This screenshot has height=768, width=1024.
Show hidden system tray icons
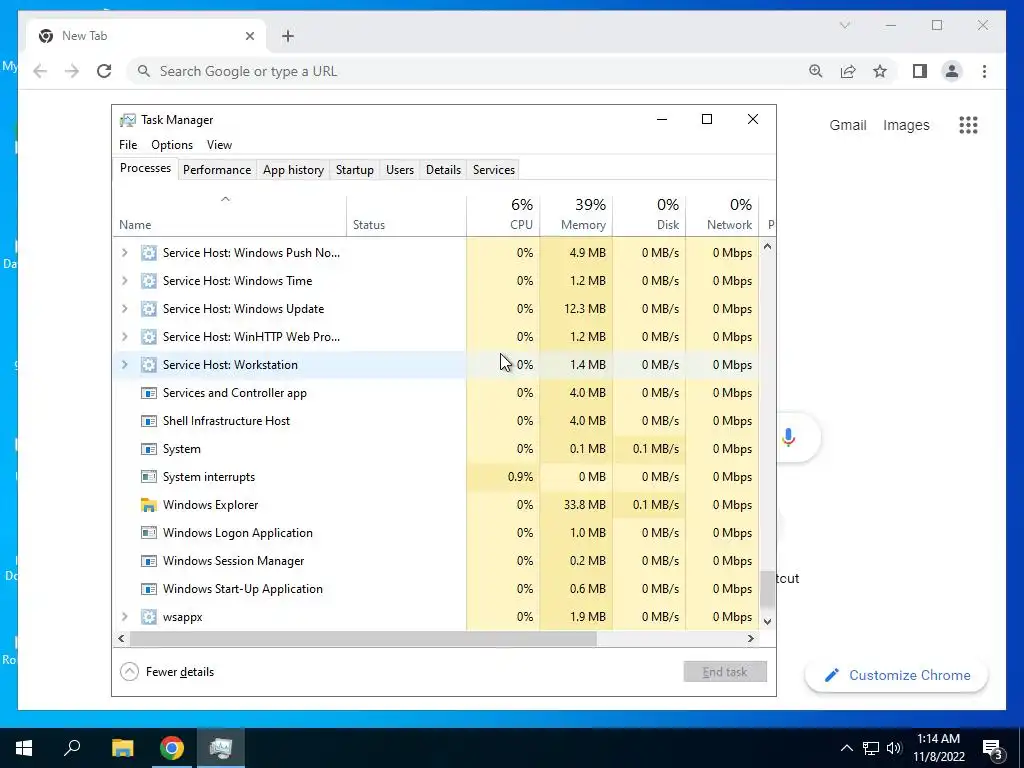(x=846, y=748)
